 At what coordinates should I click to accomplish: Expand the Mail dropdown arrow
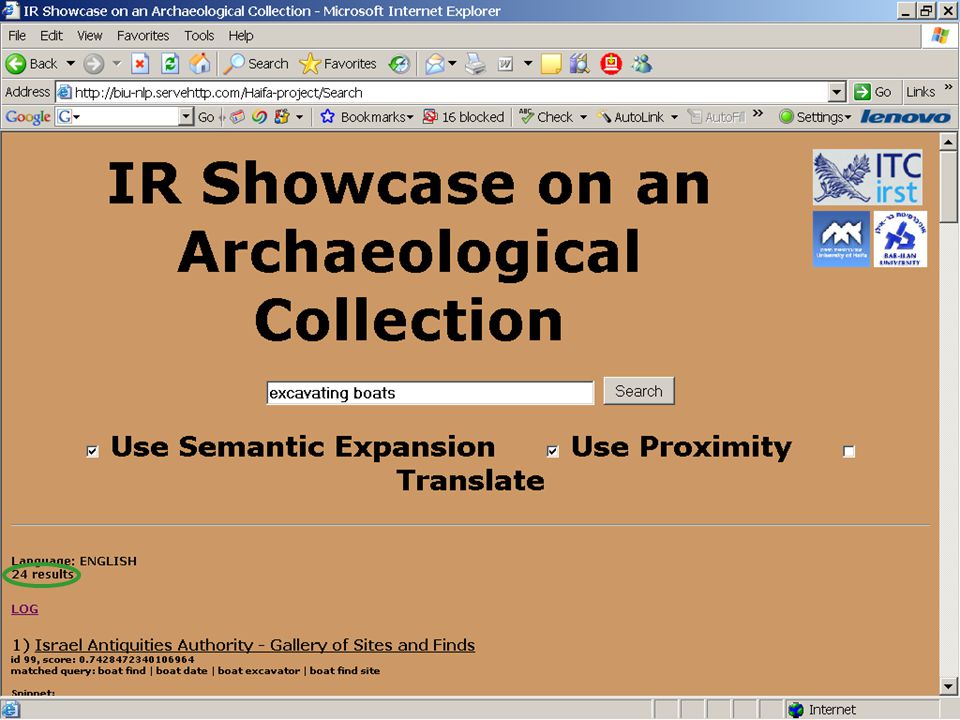(452, 63)
